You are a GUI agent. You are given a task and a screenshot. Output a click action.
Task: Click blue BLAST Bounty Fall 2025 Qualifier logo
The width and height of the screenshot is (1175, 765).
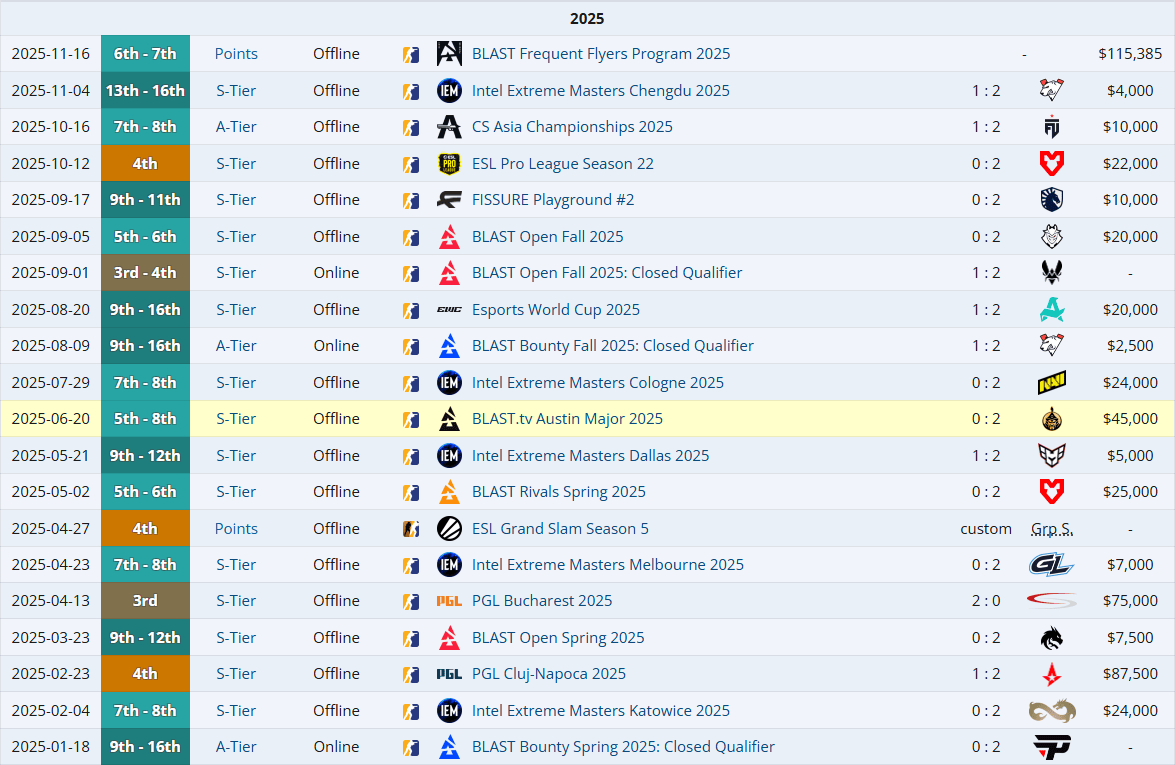449,346
